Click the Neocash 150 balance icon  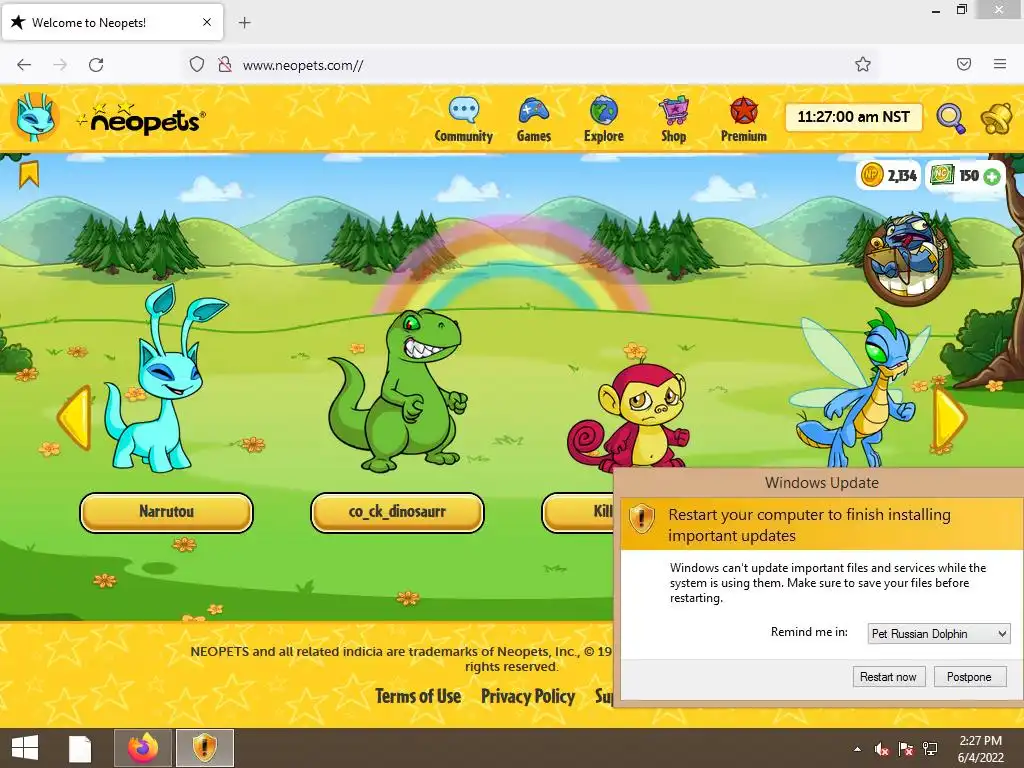coord(942,175)
